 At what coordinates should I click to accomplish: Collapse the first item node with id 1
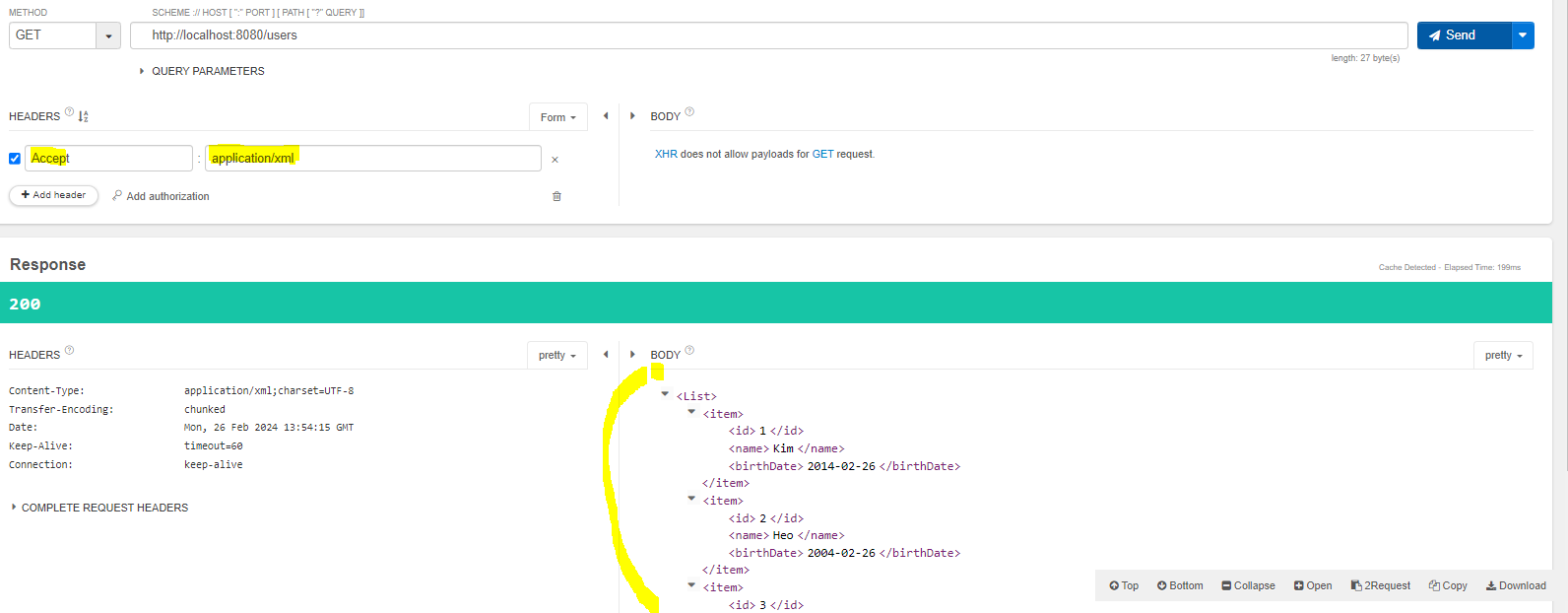coord(691,412)
